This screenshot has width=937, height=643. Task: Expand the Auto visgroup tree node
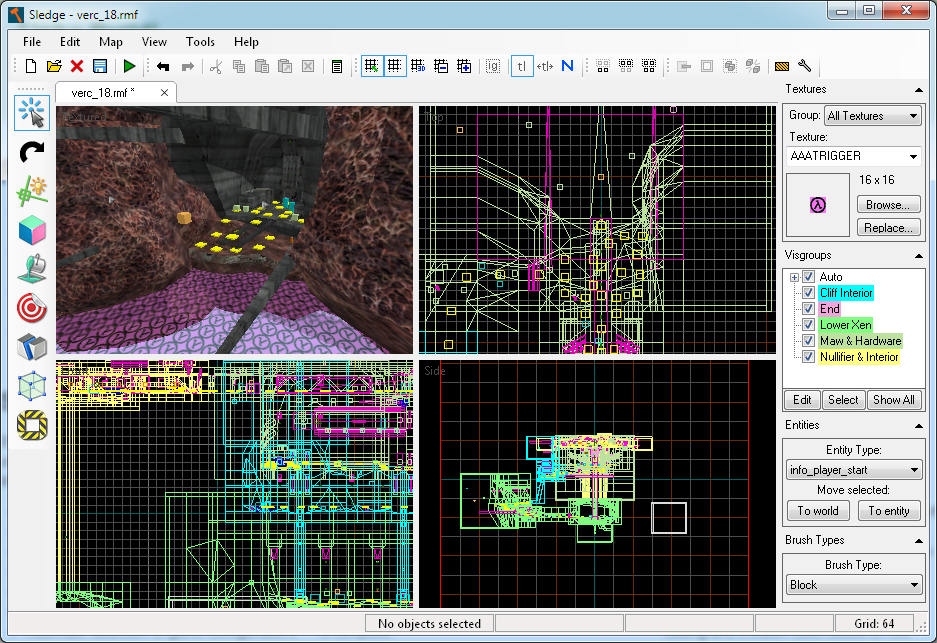click(794, 277)
